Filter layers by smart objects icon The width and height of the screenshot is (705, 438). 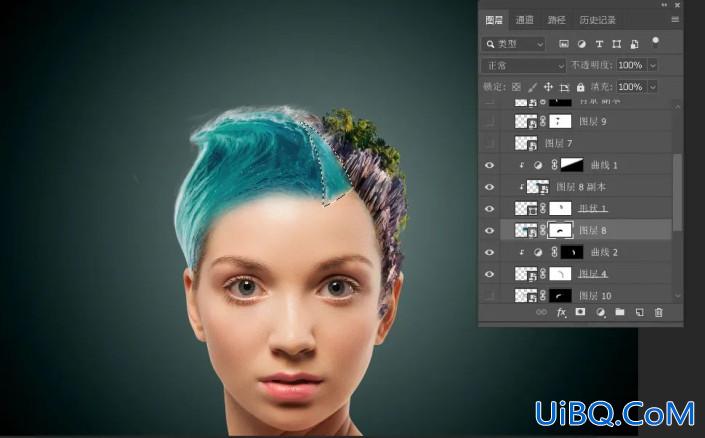(634, 44)
